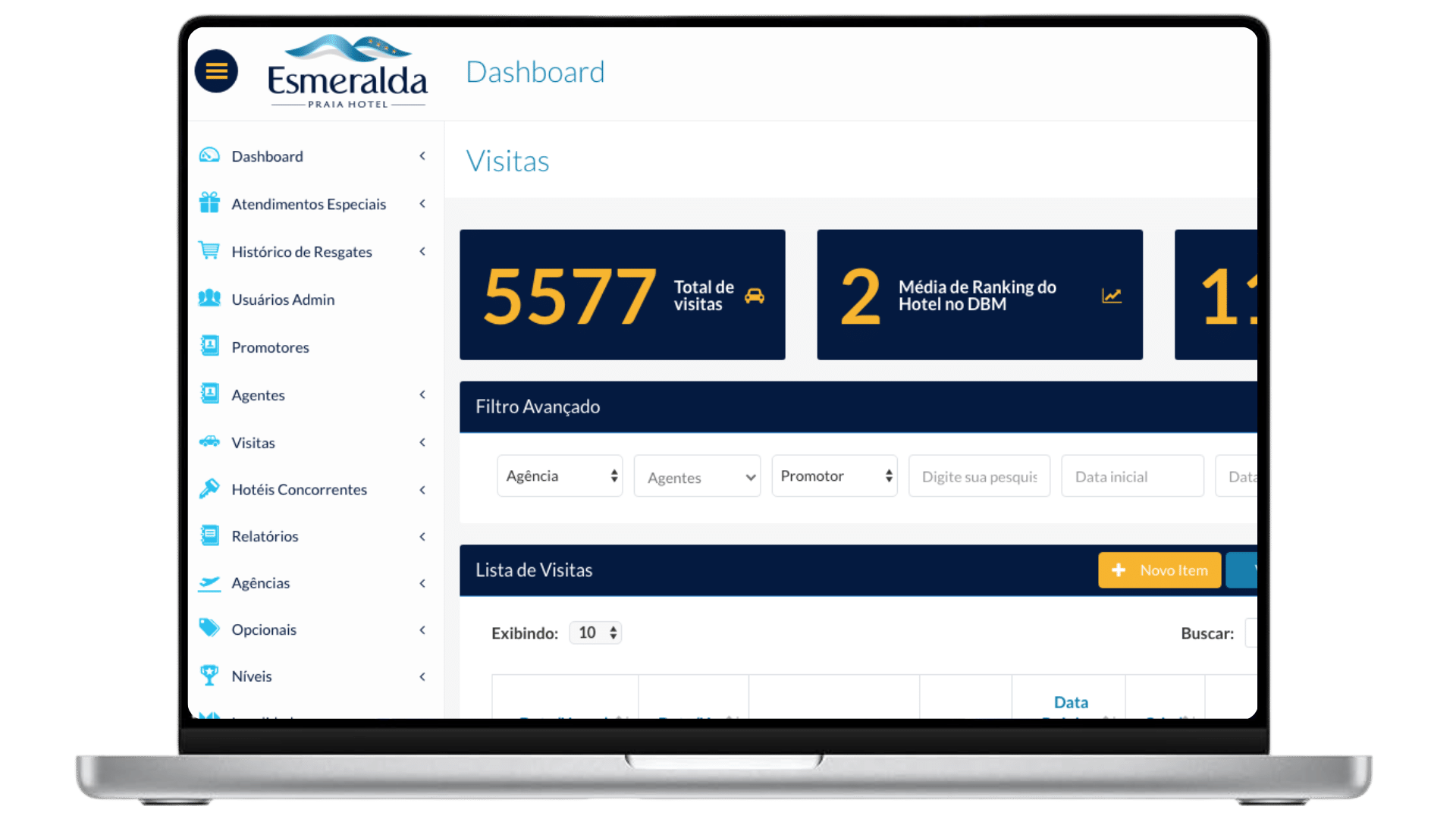
Task: Click the Hotéis Concorrentes key icon
Action: click(209, 488)
